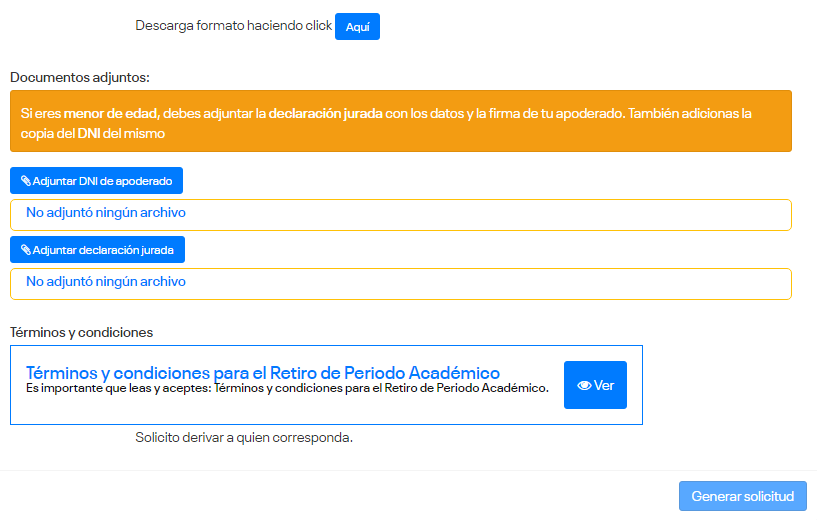The width and height of the screenshot is (817, 520).
Task: Click the word Ver in the terms card
Action: [x=604, y=386]
